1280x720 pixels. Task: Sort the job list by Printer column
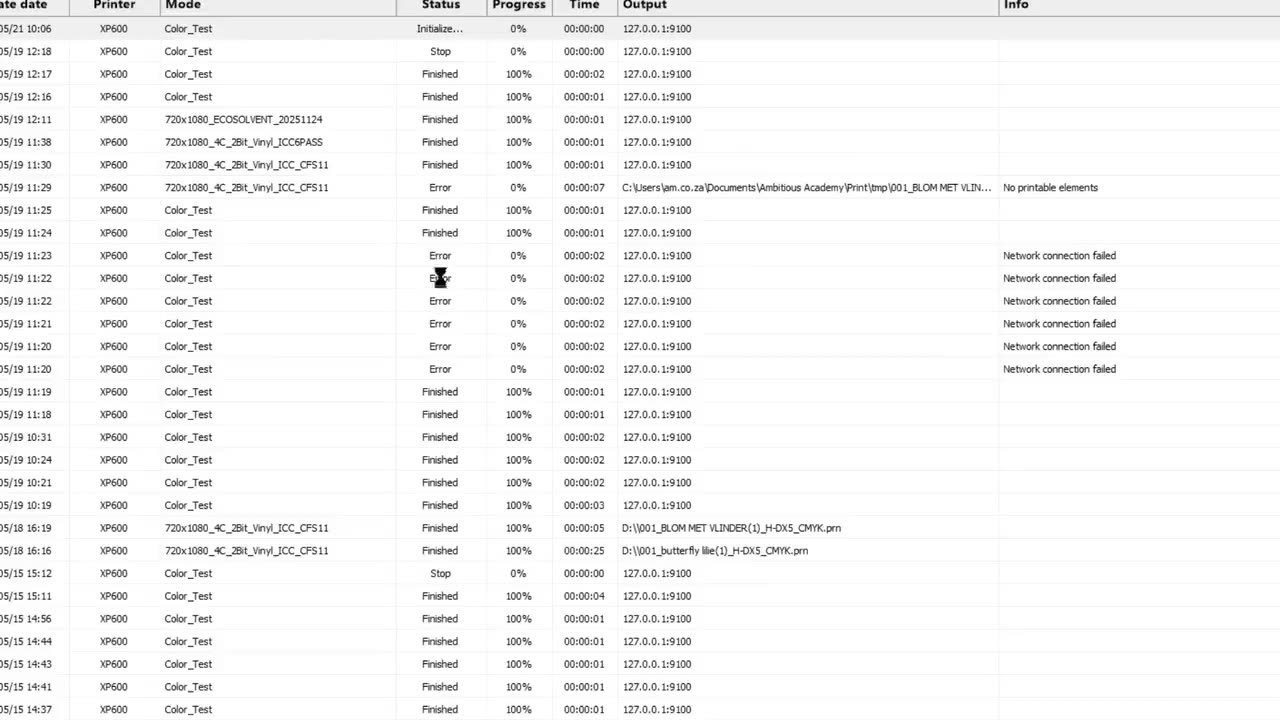point(114,6)
